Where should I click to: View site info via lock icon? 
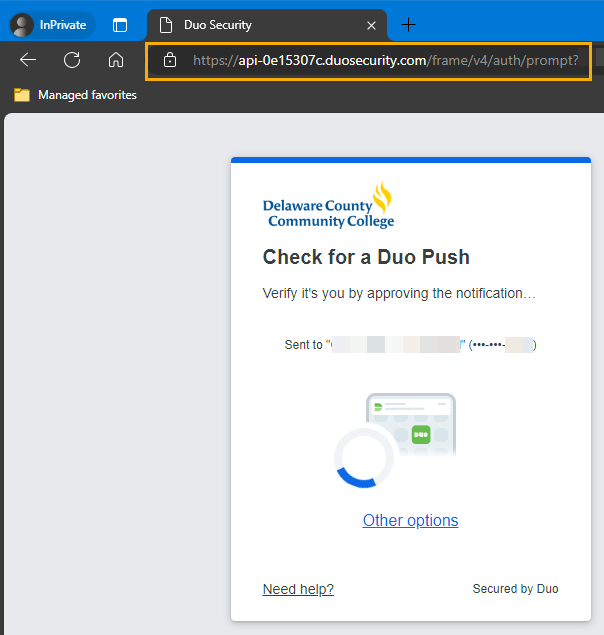[170, 60]
